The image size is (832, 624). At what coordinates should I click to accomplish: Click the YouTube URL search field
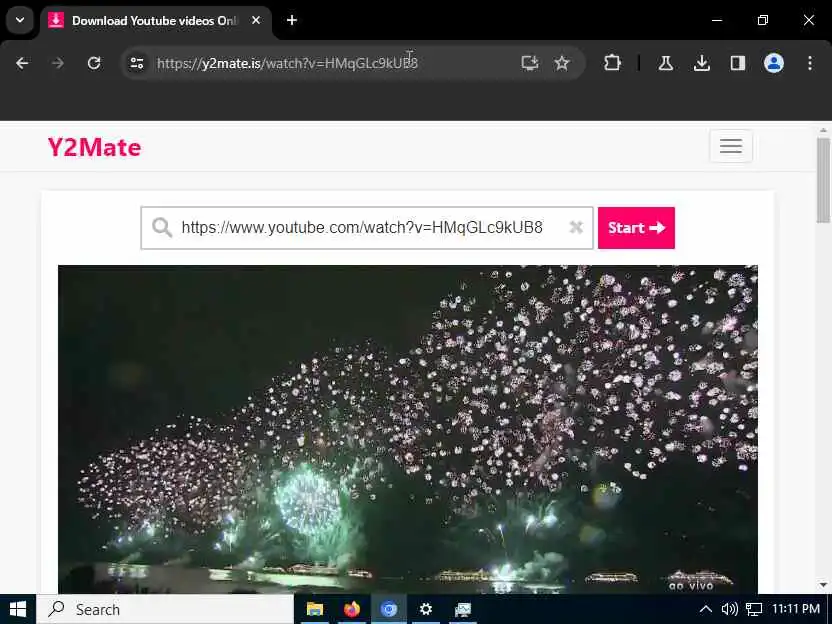point(367,228)
